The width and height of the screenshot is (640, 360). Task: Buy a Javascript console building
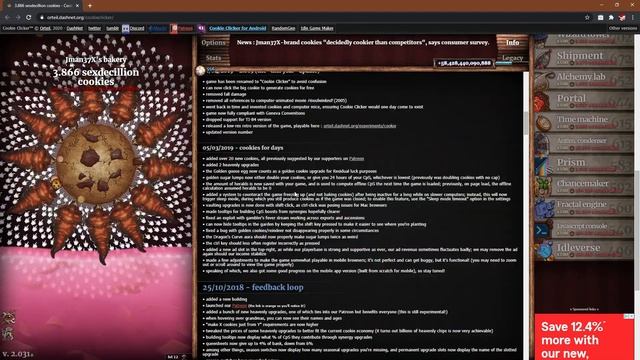click(584, 228)
